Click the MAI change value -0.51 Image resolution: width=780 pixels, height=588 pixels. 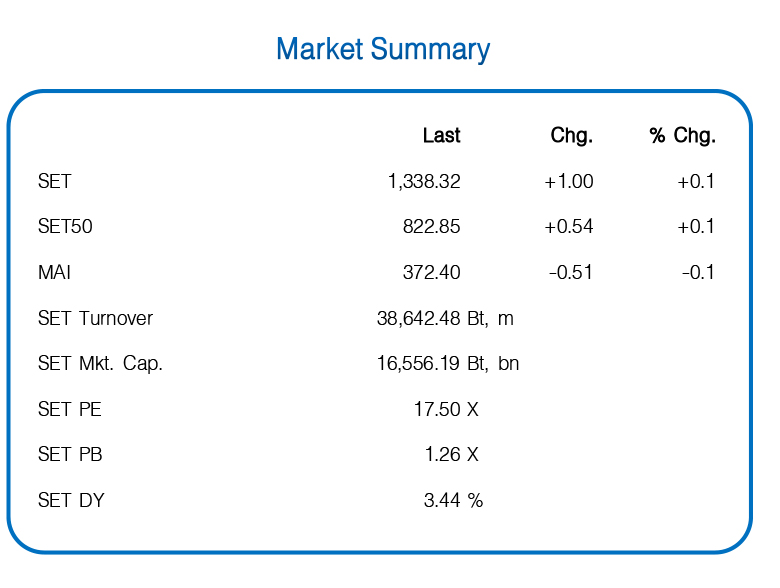[x=571, y=272]
